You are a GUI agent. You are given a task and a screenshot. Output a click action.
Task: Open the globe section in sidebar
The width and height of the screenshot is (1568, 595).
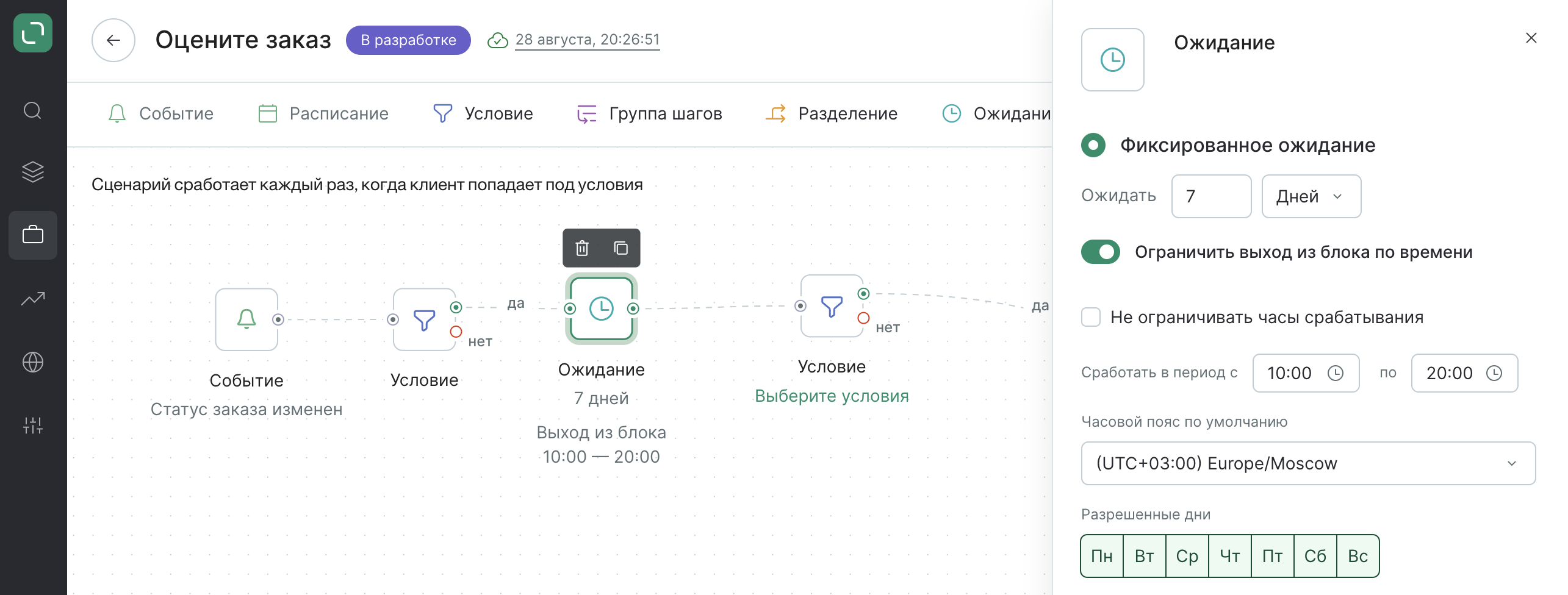point(33,362)
